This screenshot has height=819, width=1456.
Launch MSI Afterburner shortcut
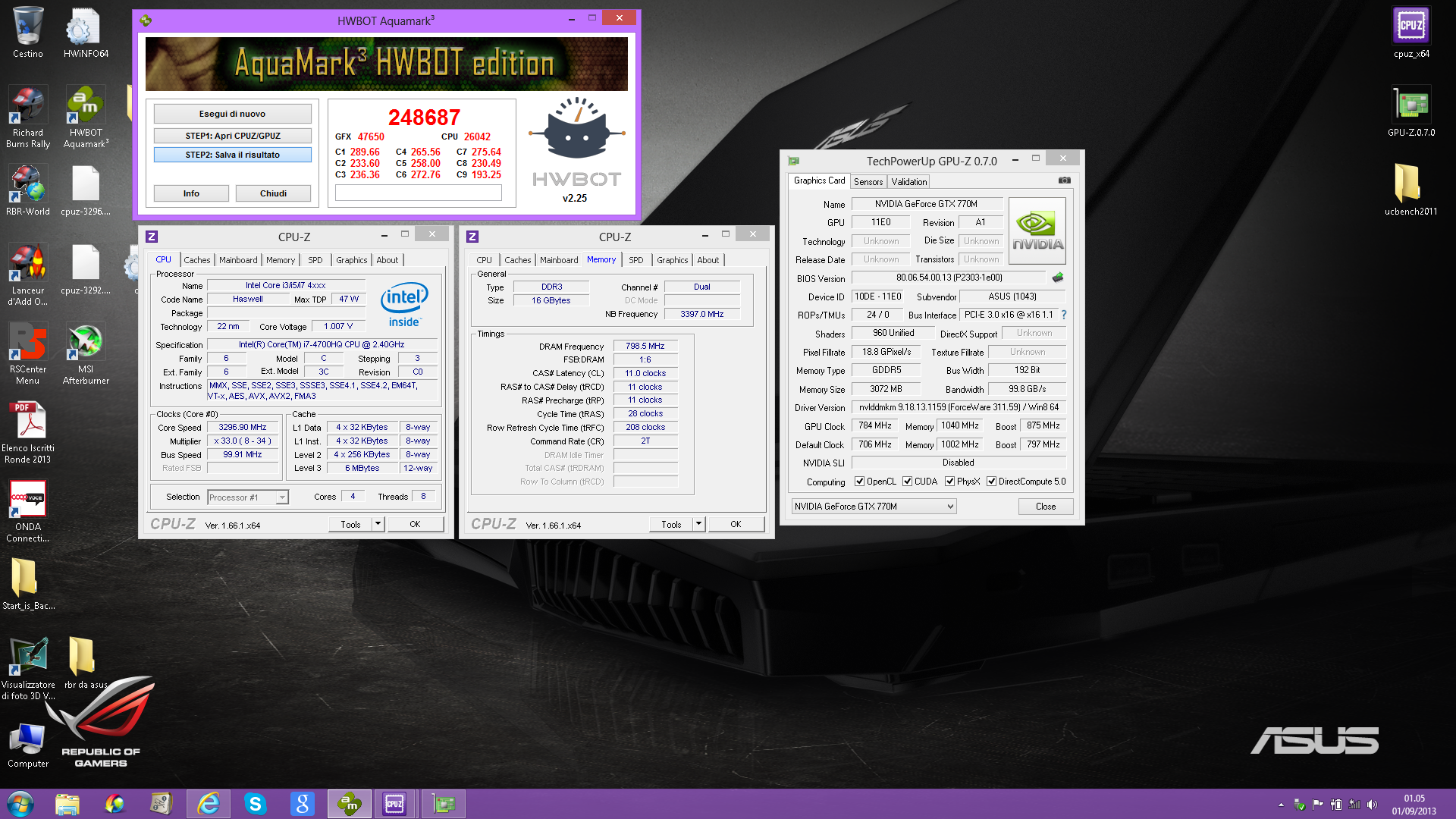86,353
